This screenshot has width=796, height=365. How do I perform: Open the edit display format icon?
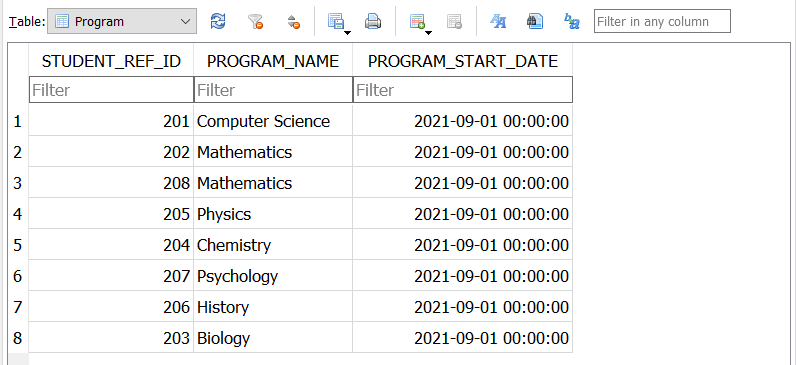click(498, 21)
